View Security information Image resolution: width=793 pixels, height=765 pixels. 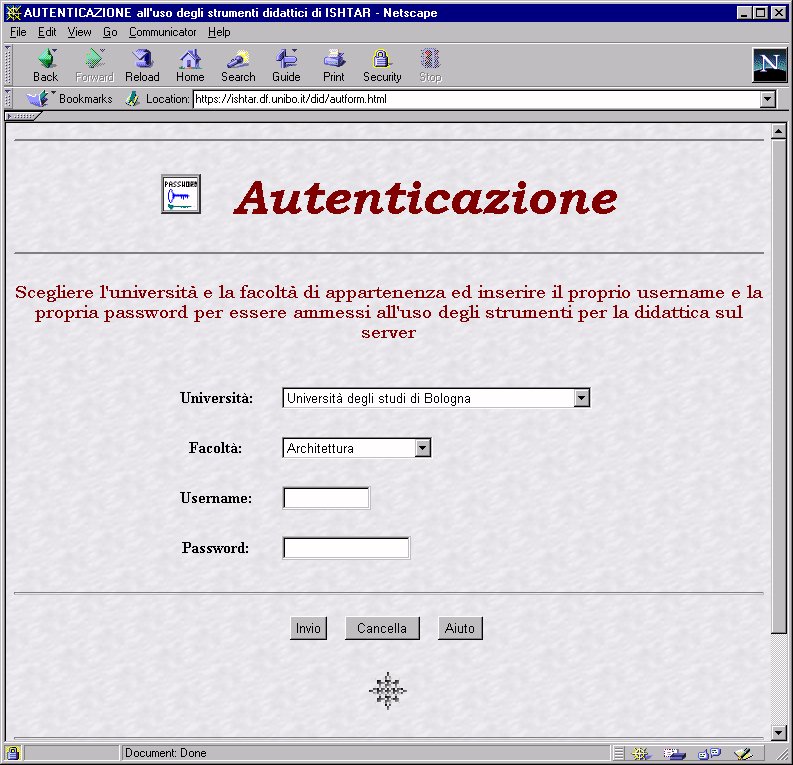coord(382,66)
